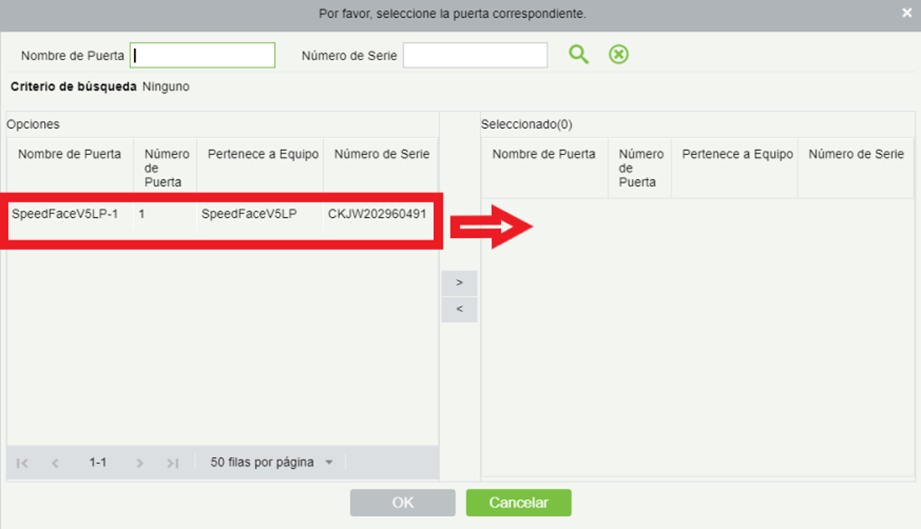Jump to last page of options list

coord(172,463)
